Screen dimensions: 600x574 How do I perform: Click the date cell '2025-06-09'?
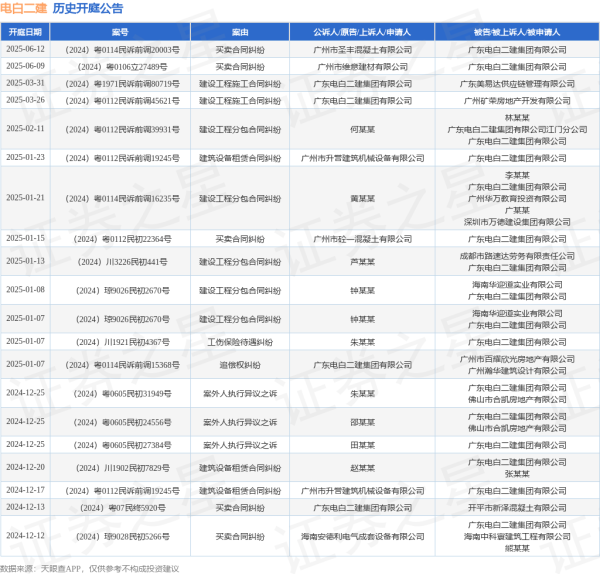[25, 66]
